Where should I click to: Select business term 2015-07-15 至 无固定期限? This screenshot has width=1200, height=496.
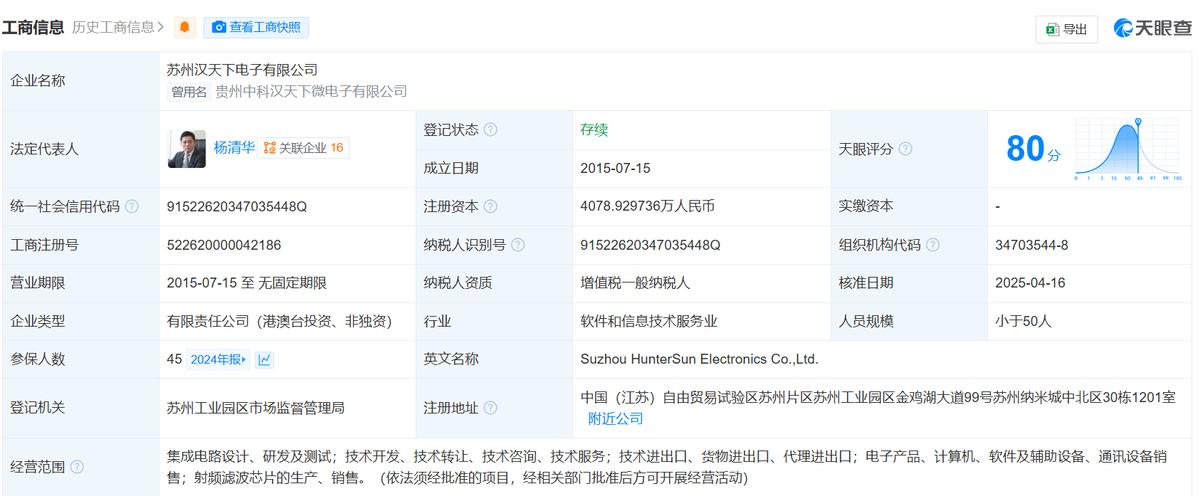[247, 283]
